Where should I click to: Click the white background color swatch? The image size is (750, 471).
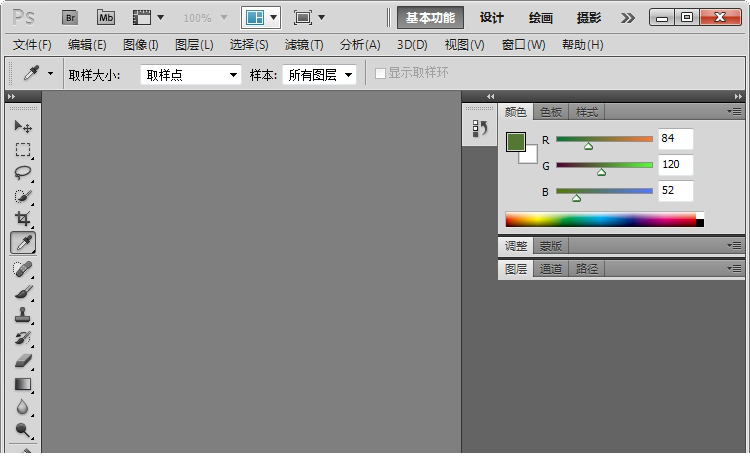point(531,157)
